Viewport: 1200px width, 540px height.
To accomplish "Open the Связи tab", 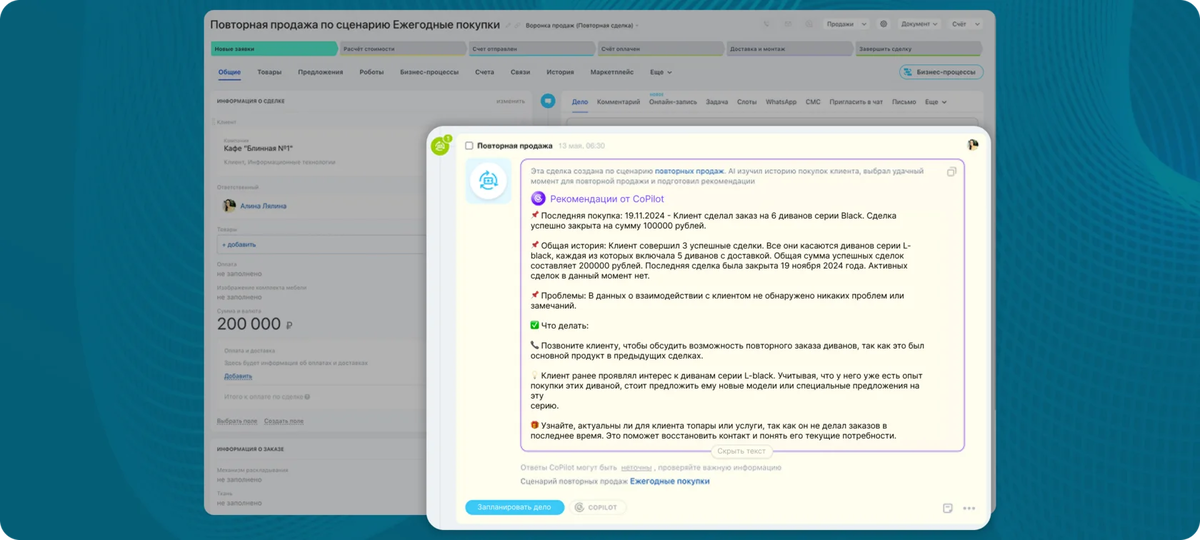I will click(x=520, y=72).
